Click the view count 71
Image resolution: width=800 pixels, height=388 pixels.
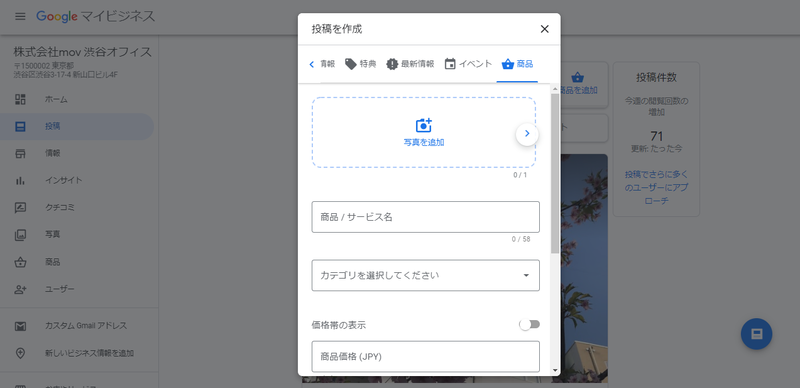pos(656,136)
